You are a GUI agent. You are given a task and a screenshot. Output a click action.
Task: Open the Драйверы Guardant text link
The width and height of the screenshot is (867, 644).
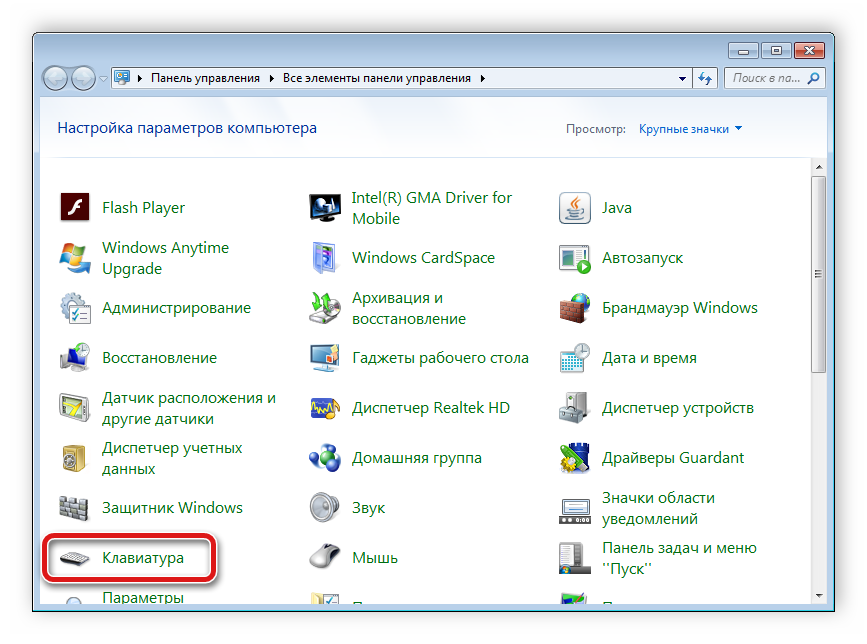(673, 458)
